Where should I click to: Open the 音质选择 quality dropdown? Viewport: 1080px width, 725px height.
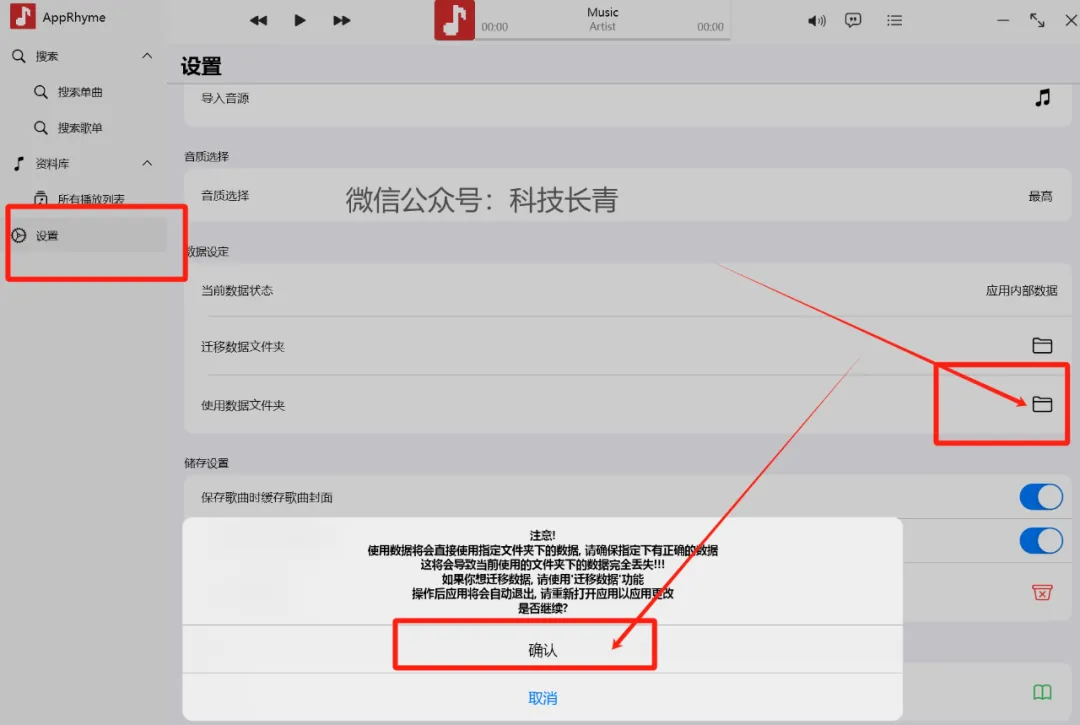click(1040, 196)
